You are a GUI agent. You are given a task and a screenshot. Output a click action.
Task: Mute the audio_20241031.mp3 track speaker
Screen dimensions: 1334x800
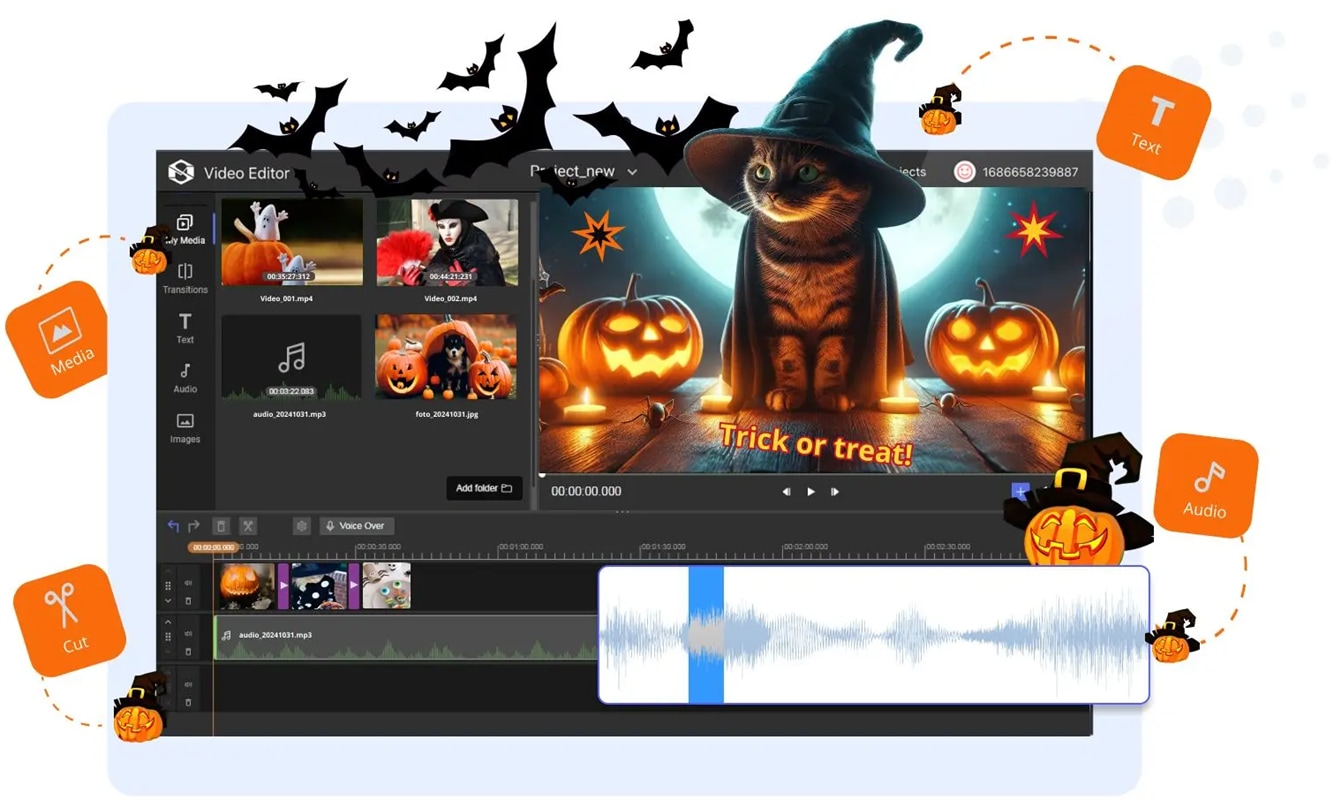pos(188,633)
